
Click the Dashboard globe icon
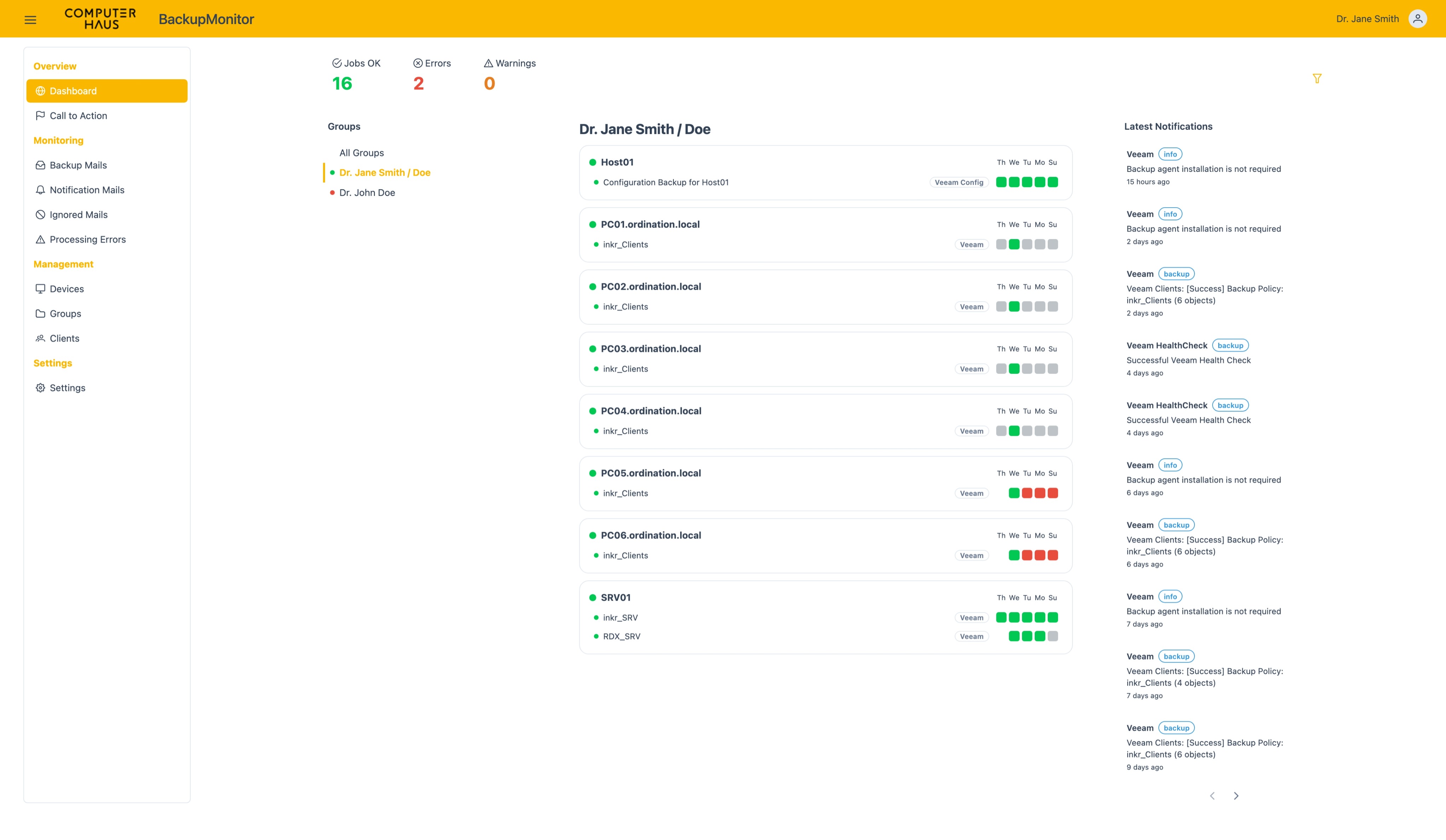[40, 91]
